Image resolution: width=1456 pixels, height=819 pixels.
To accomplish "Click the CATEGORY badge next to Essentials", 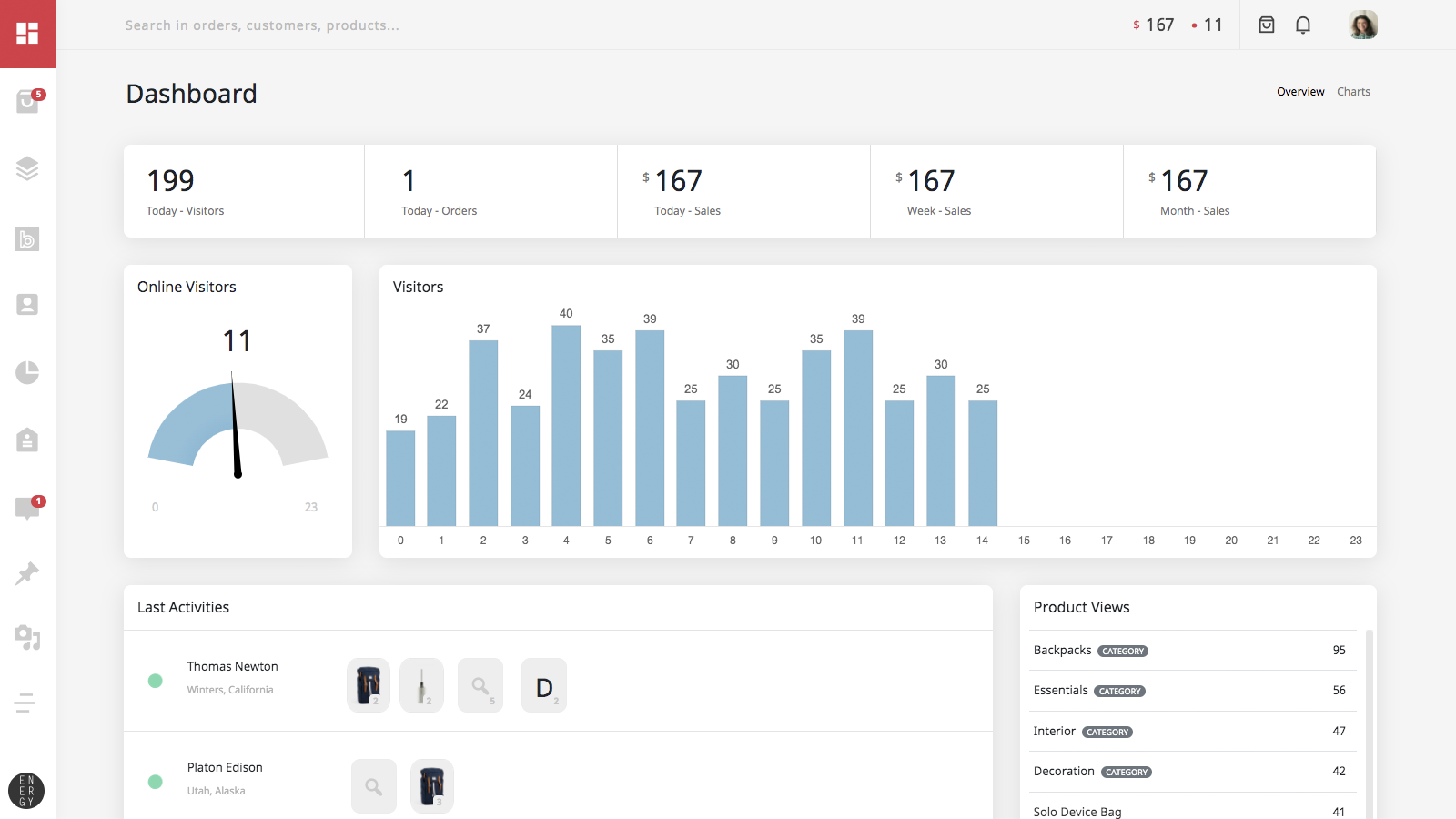I will click(1119, 692).
